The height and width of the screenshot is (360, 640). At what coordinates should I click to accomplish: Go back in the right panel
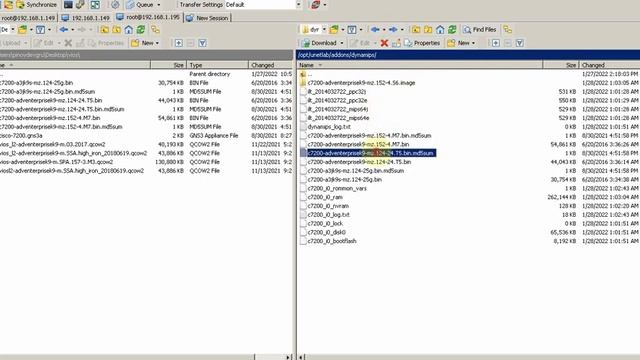[375, 29]
